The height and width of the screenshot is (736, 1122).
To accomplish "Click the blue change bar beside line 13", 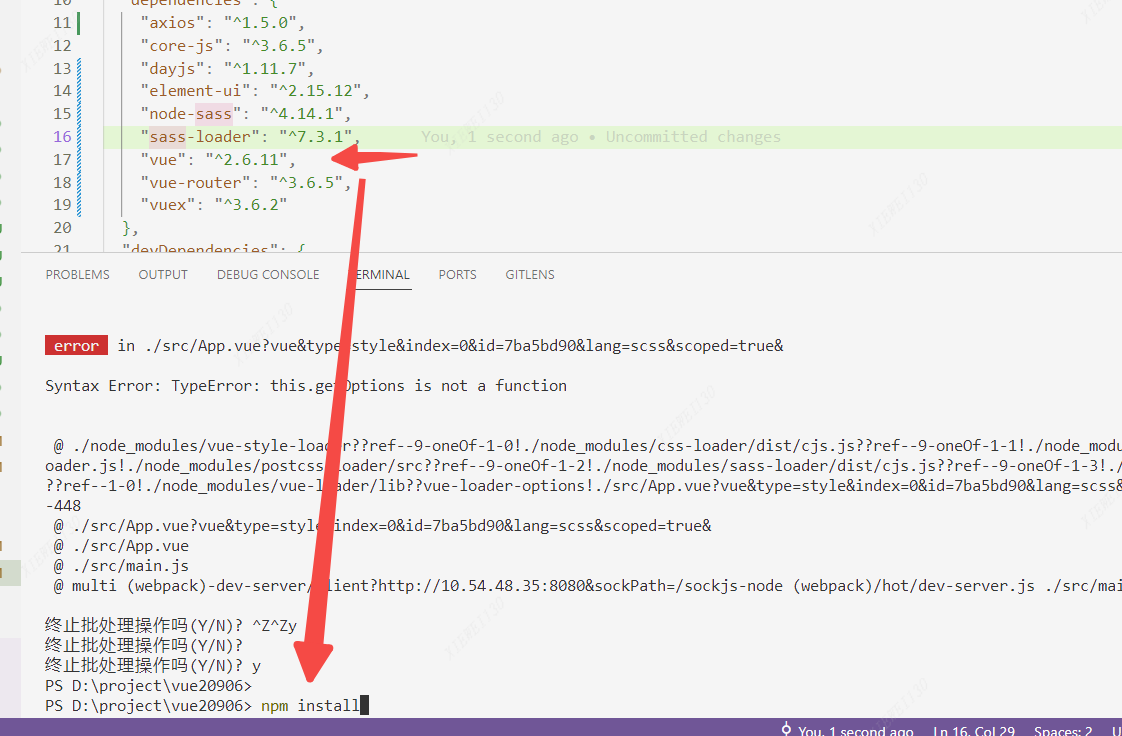I will pos(78,67).
